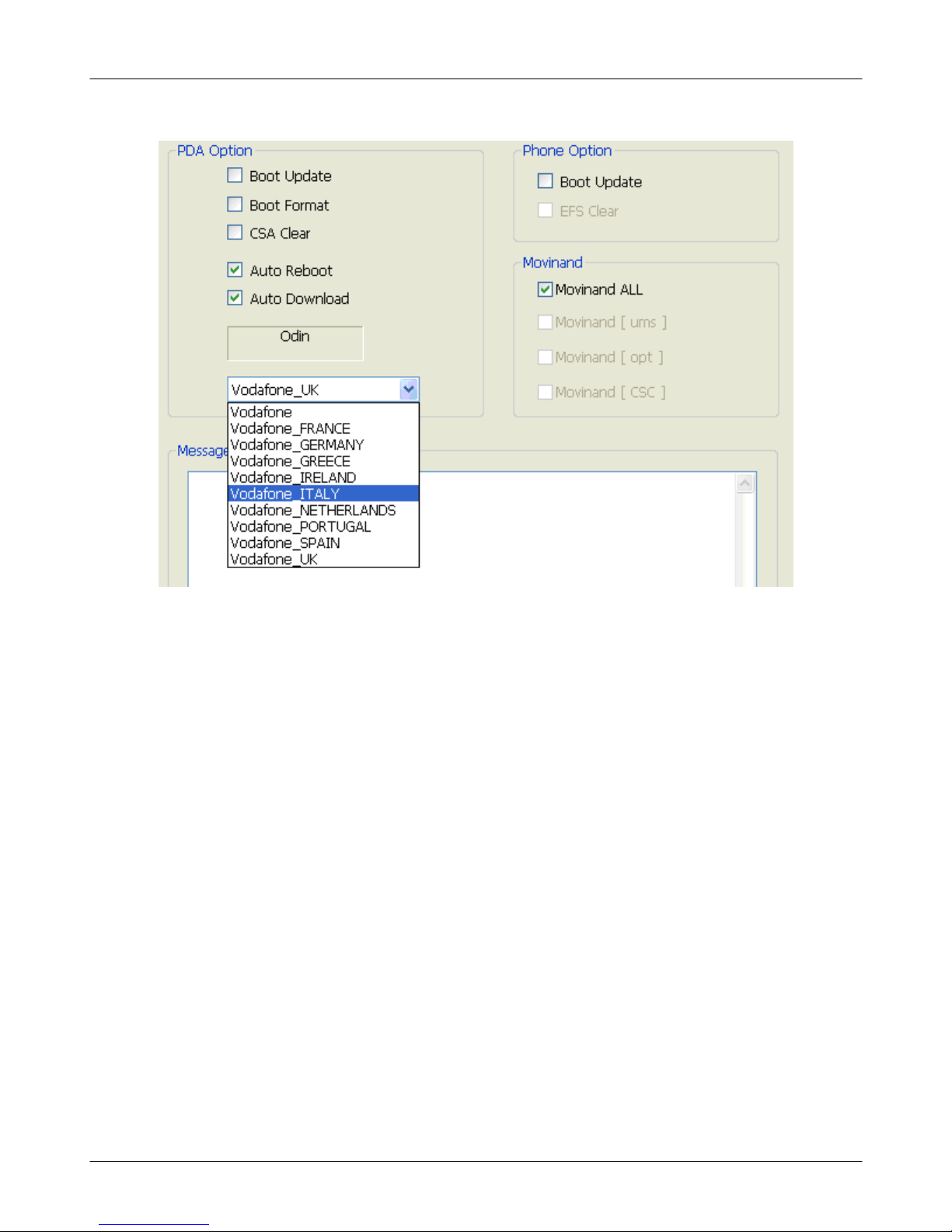Enable Phone Option Boot Update checkbox
Screen dimensions: 952x1232
point(546,181)
